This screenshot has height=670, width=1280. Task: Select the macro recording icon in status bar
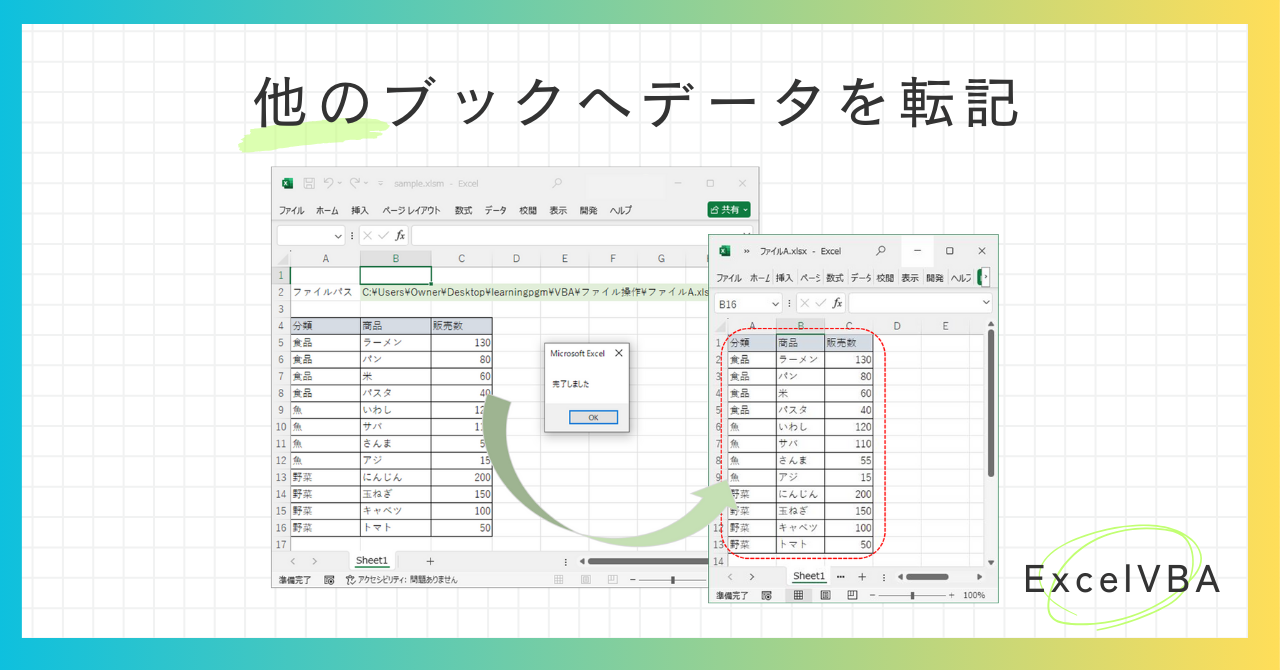tap(328, 580)
